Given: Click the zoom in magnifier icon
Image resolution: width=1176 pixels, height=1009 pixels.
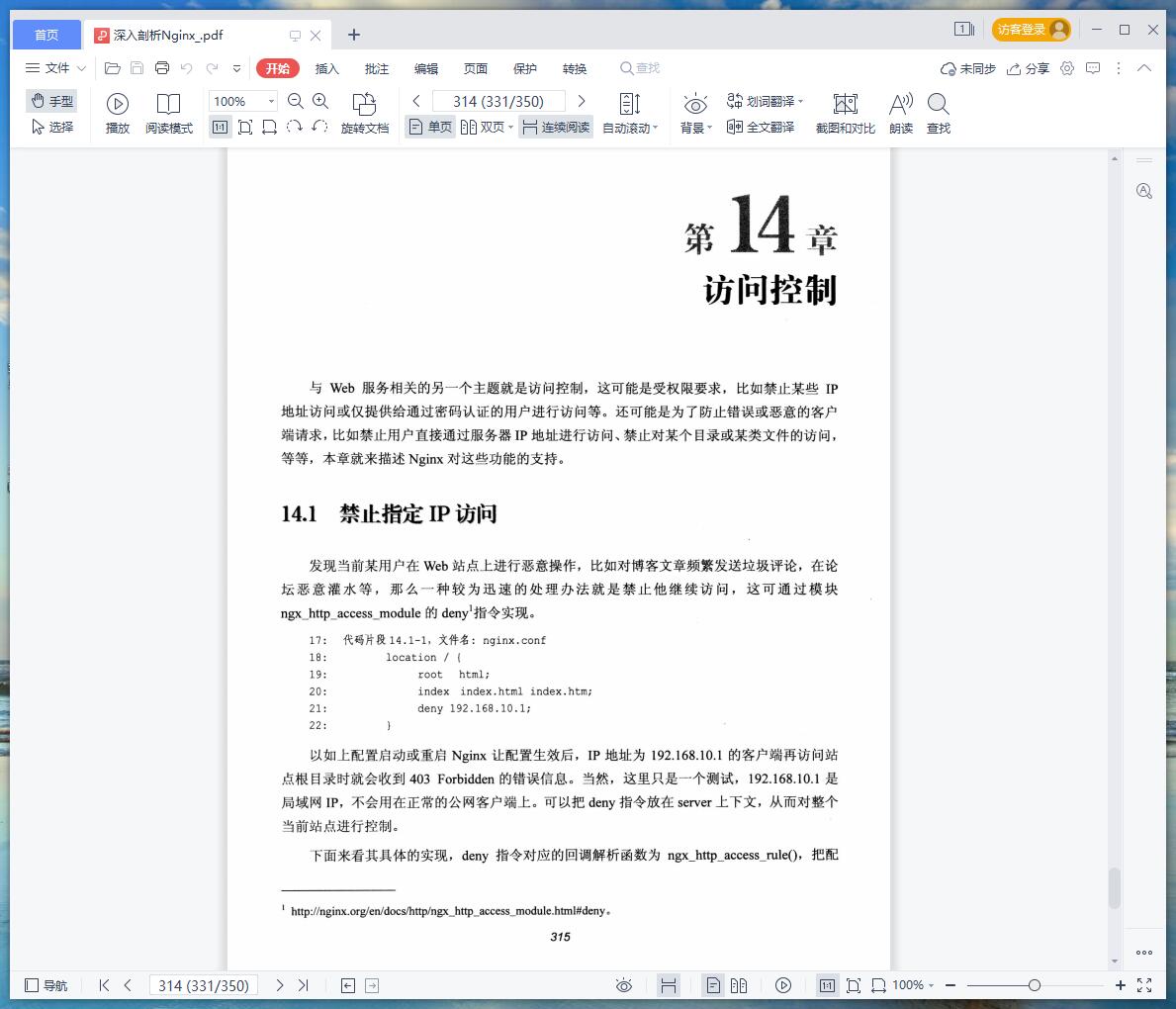Looking at the screenshot, I should [320, 101].
